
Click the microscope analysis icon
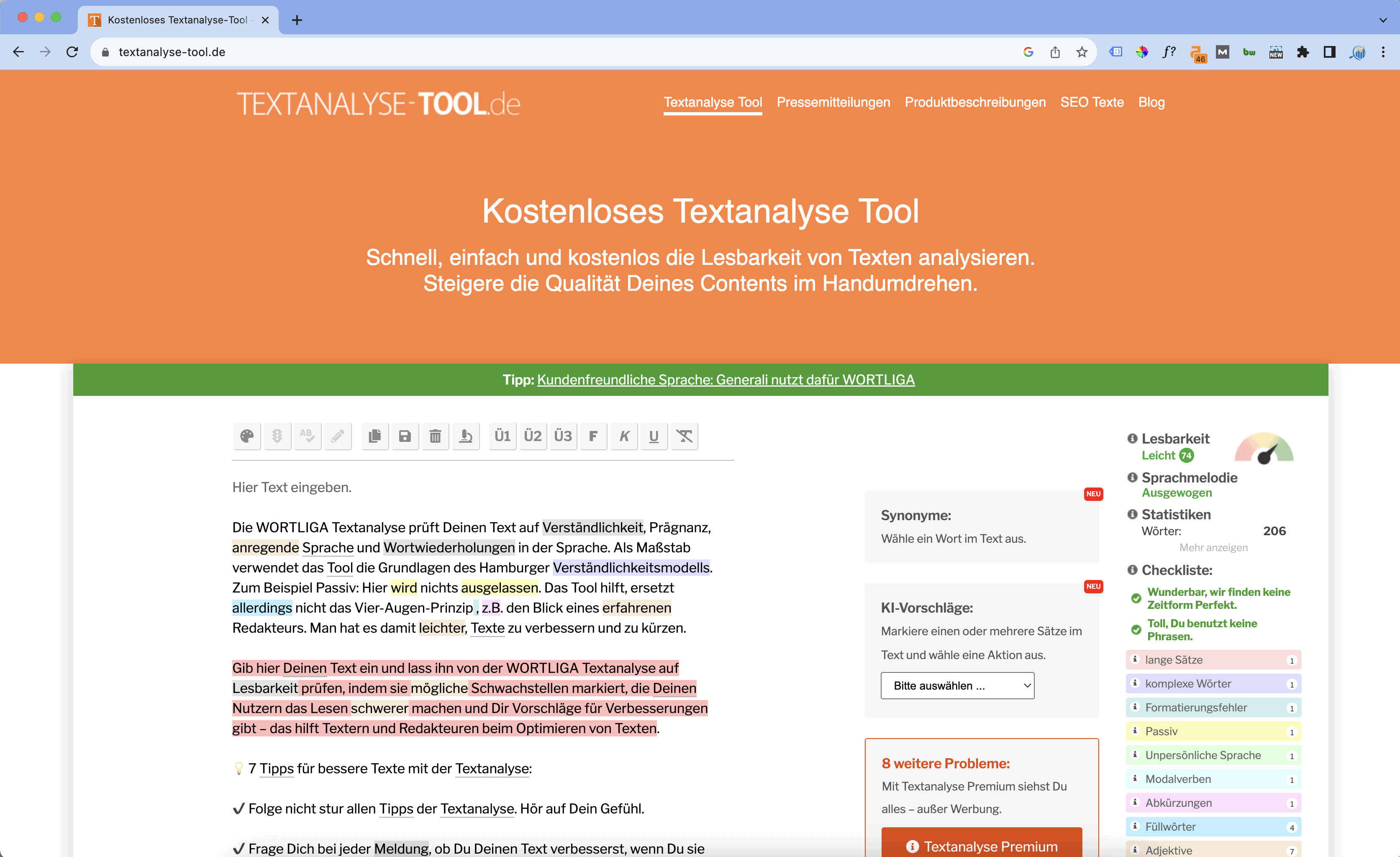tap(466, 436)
